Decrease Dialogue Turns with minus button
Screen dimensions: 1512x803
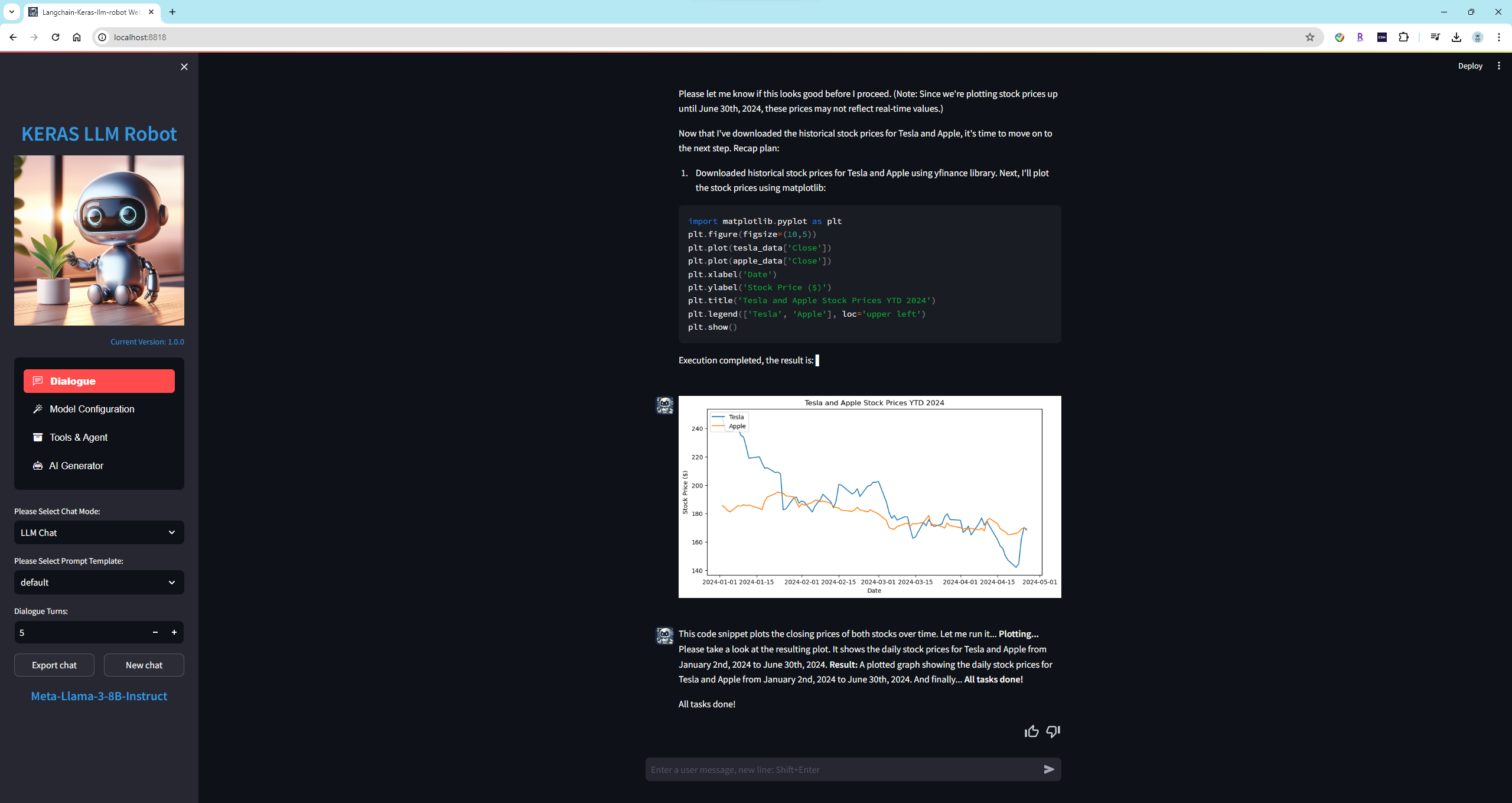tap(155, 632)
